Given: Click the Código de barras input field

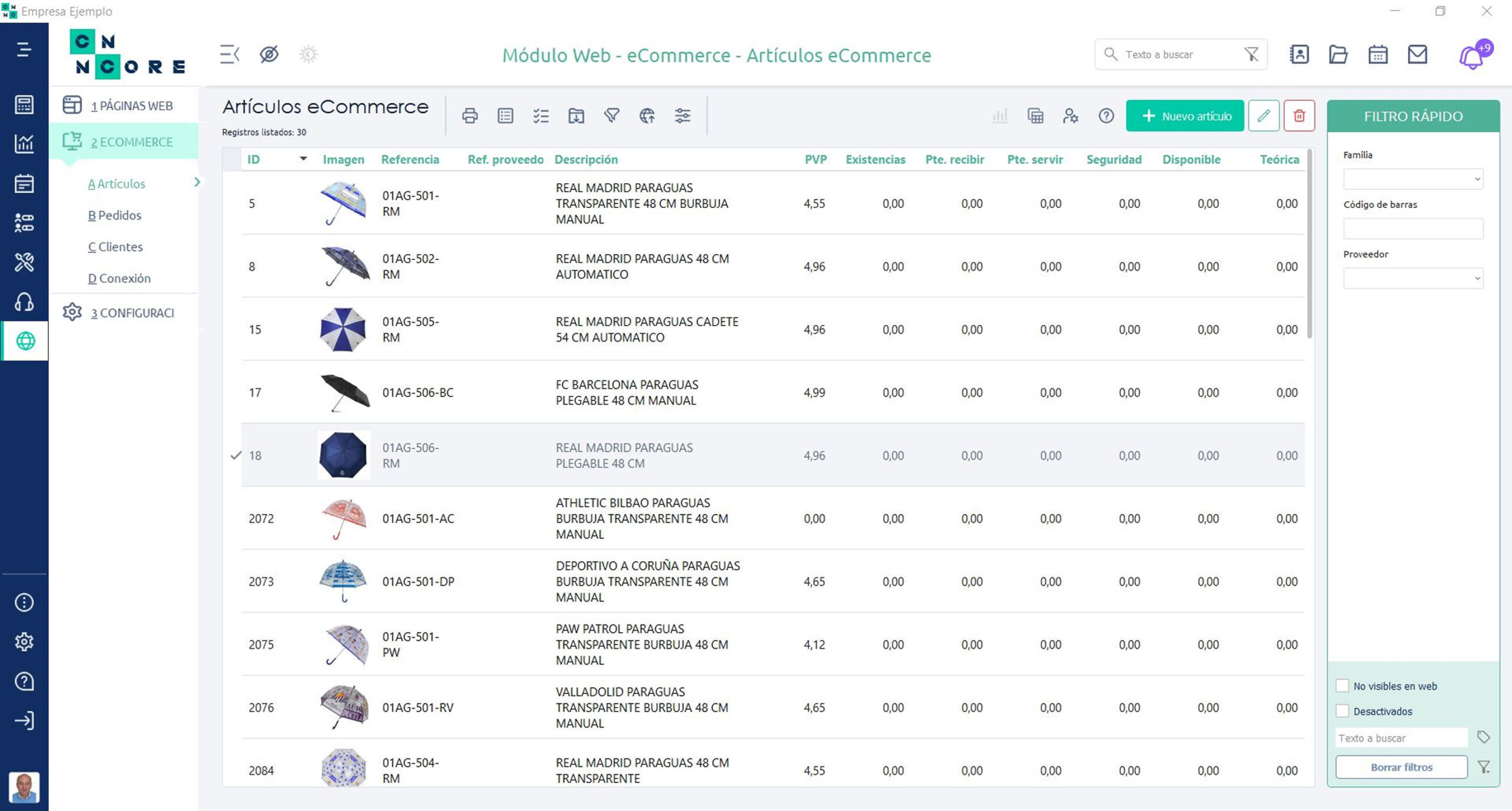Looking at the screenshot, I should pos(1413,229).
